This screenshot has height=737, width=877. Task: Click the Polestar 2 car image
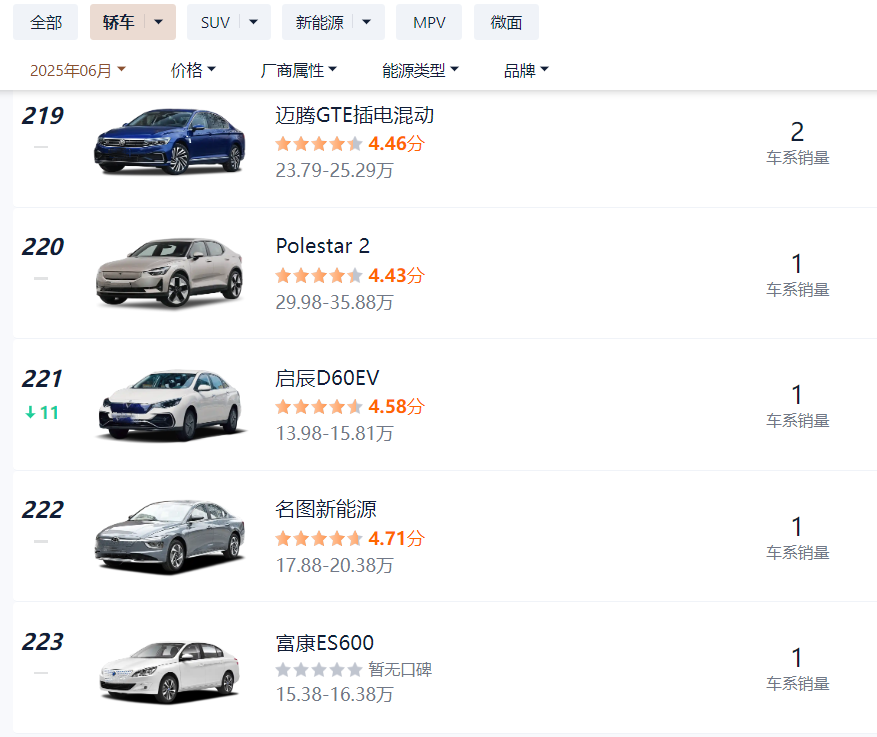click(169, 273)
